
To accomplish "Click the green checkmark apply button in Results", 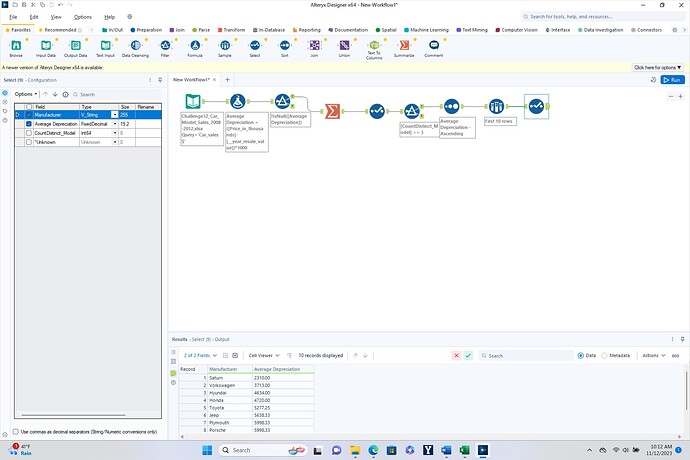I will 468,356.
